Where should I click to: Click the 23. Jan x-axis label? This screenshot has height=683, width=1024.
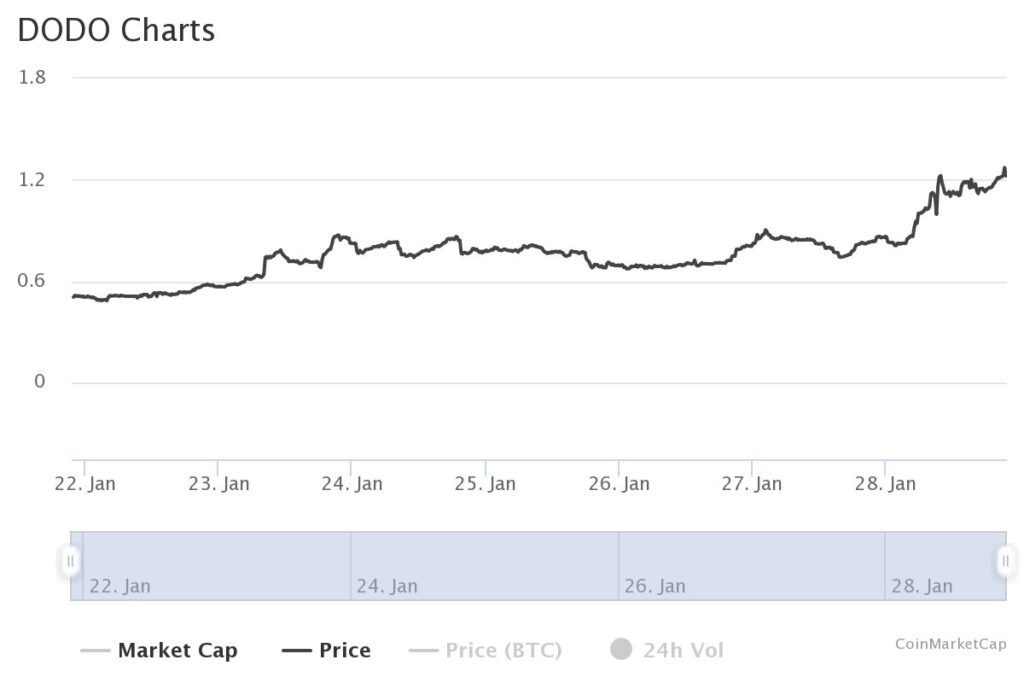(219, 484)
